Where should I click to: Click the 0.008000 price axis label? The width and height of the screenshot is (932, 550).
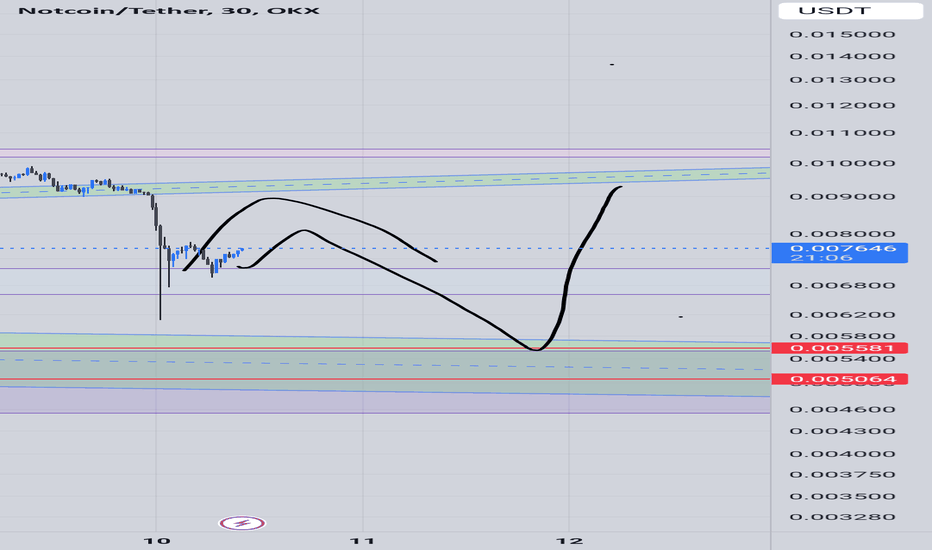(842, 234)
